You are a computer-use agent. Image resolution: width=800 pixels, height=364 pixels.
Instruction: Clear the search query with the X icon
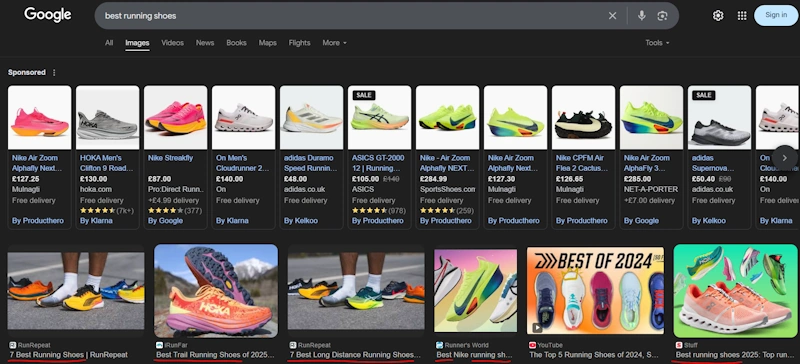click(612, 16)
